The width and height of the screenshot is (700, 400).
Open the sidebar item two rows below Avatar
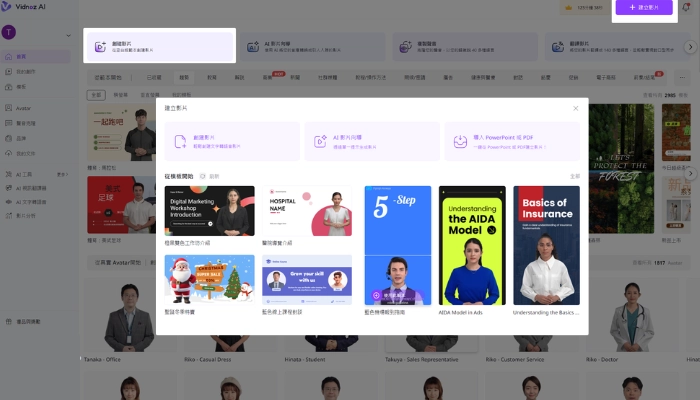point(36,138)
